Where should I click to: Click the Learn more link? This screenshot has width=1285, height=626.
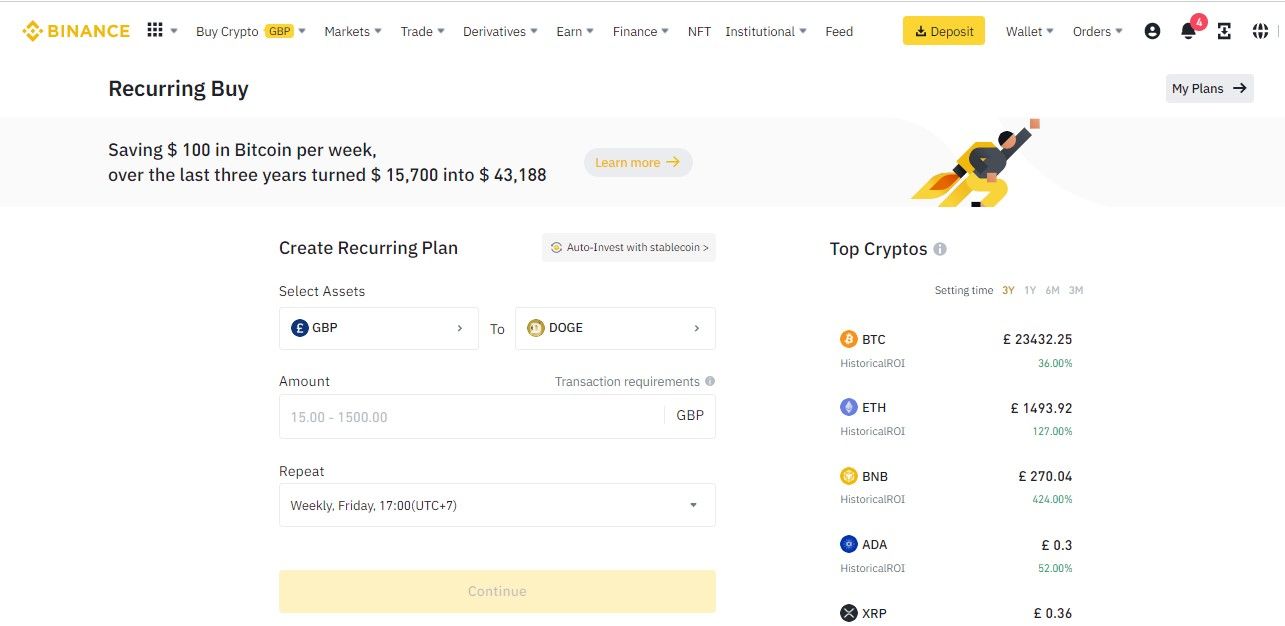[x=637, y=162]
